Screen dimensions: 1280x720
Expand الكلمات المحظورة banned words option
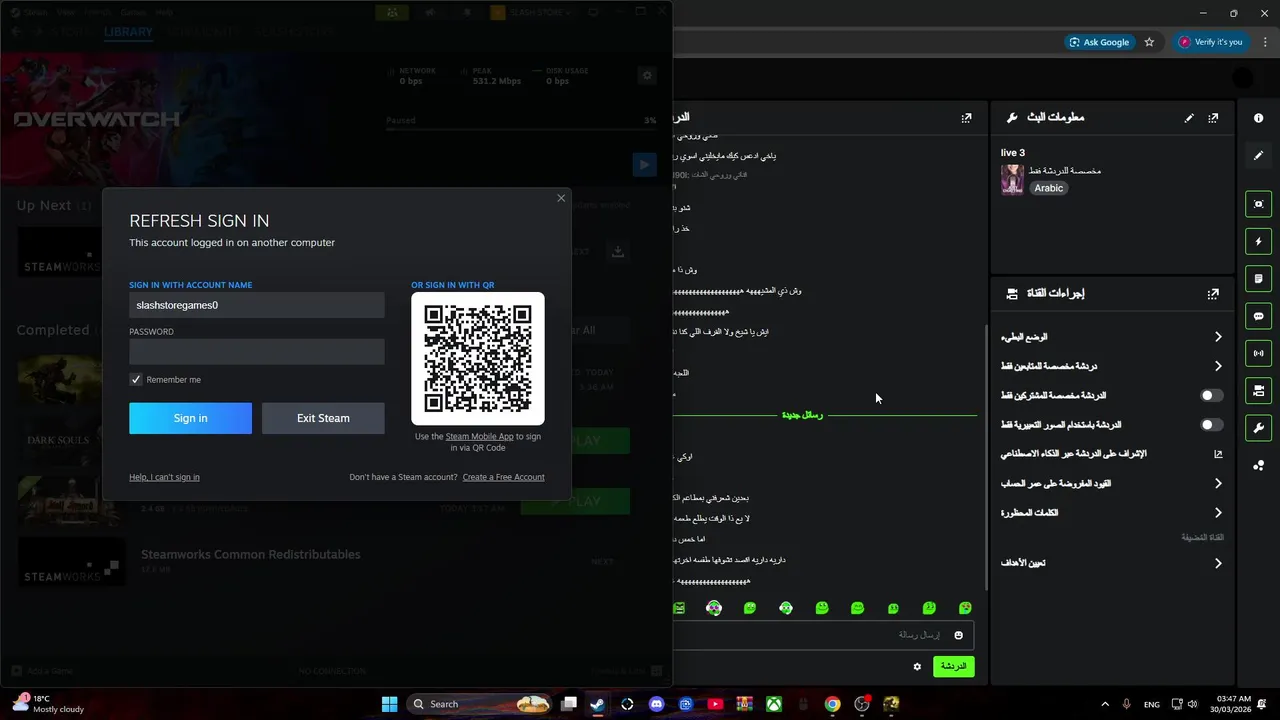tap(1112, 512)
